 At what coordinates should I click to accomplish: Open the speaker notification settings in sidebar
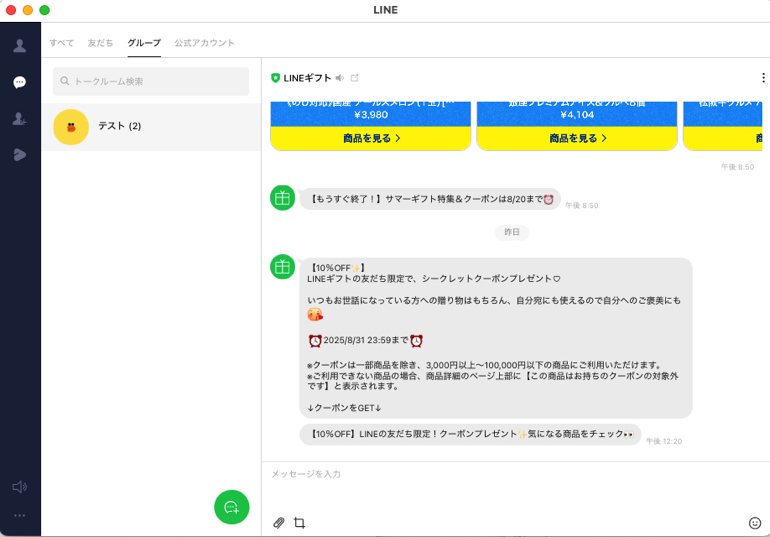pos(19,487)
